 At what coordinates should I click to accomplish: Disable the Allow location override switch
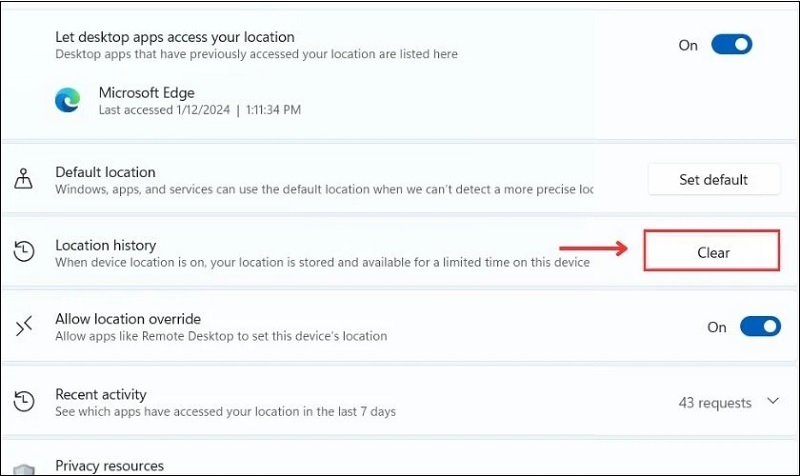coord(759,327)
